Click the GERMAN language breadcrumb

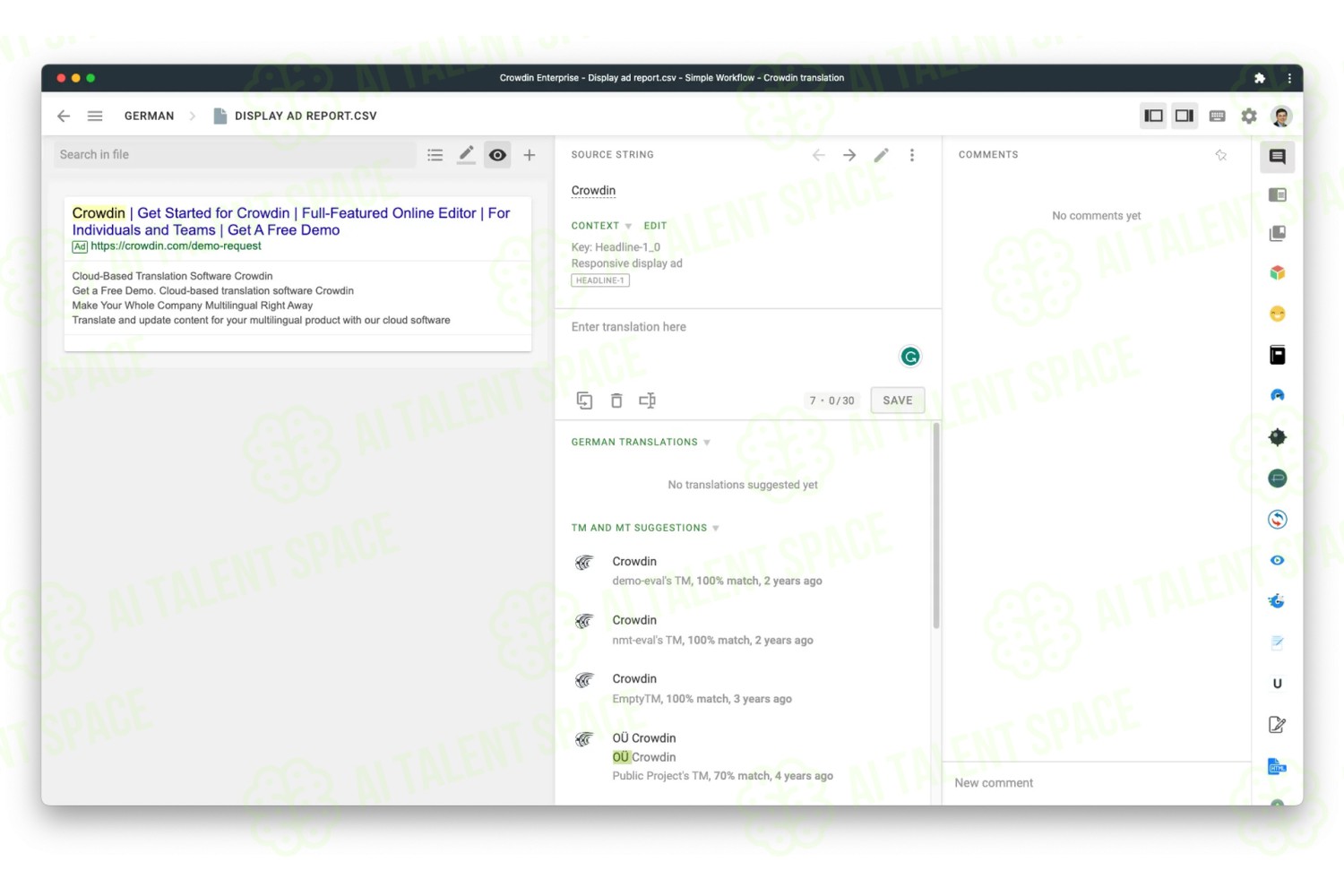click(149, 116)
